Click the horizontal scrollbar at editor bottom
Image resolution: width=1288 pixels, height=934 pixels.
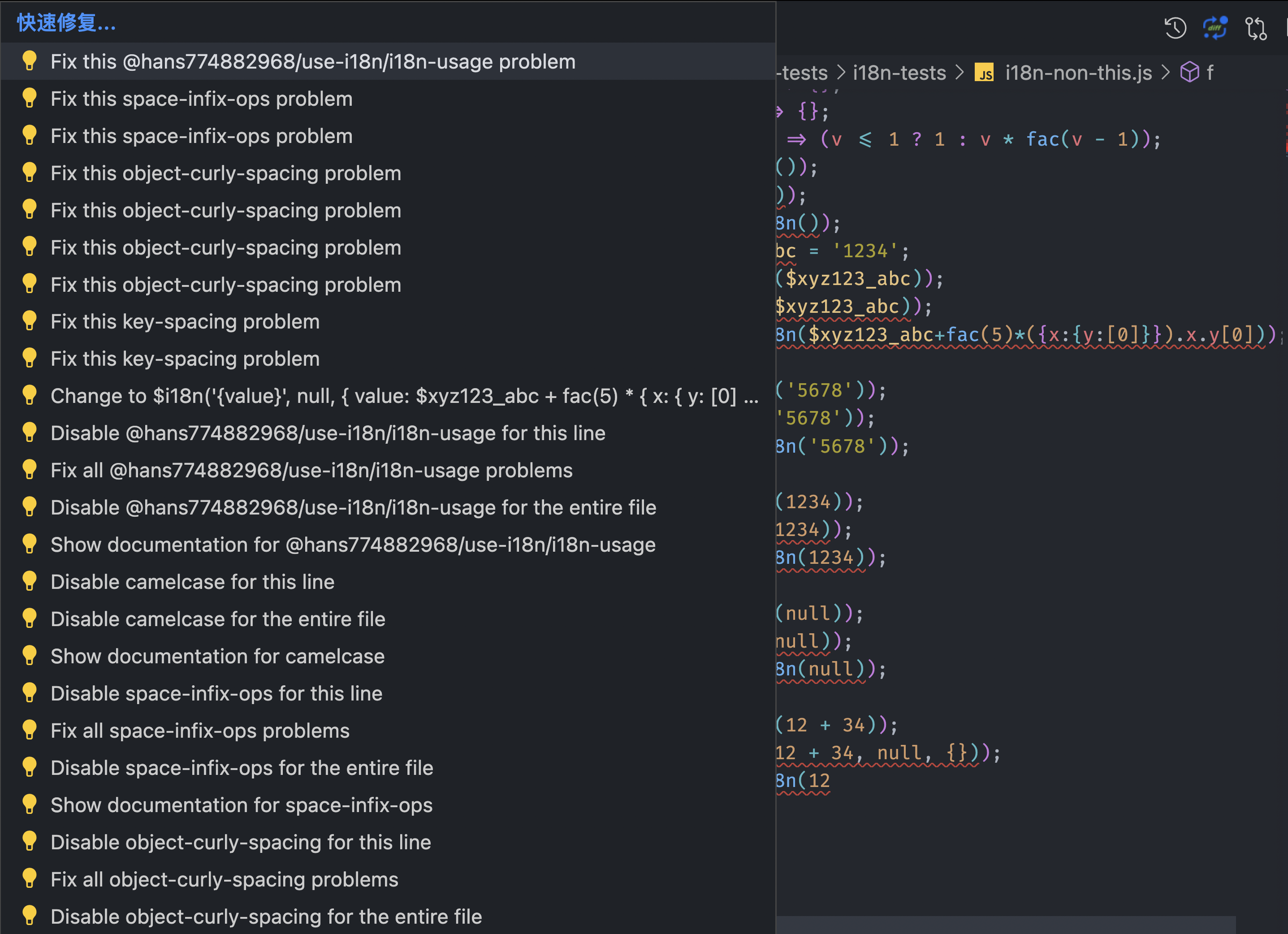tap(1005, 924)
